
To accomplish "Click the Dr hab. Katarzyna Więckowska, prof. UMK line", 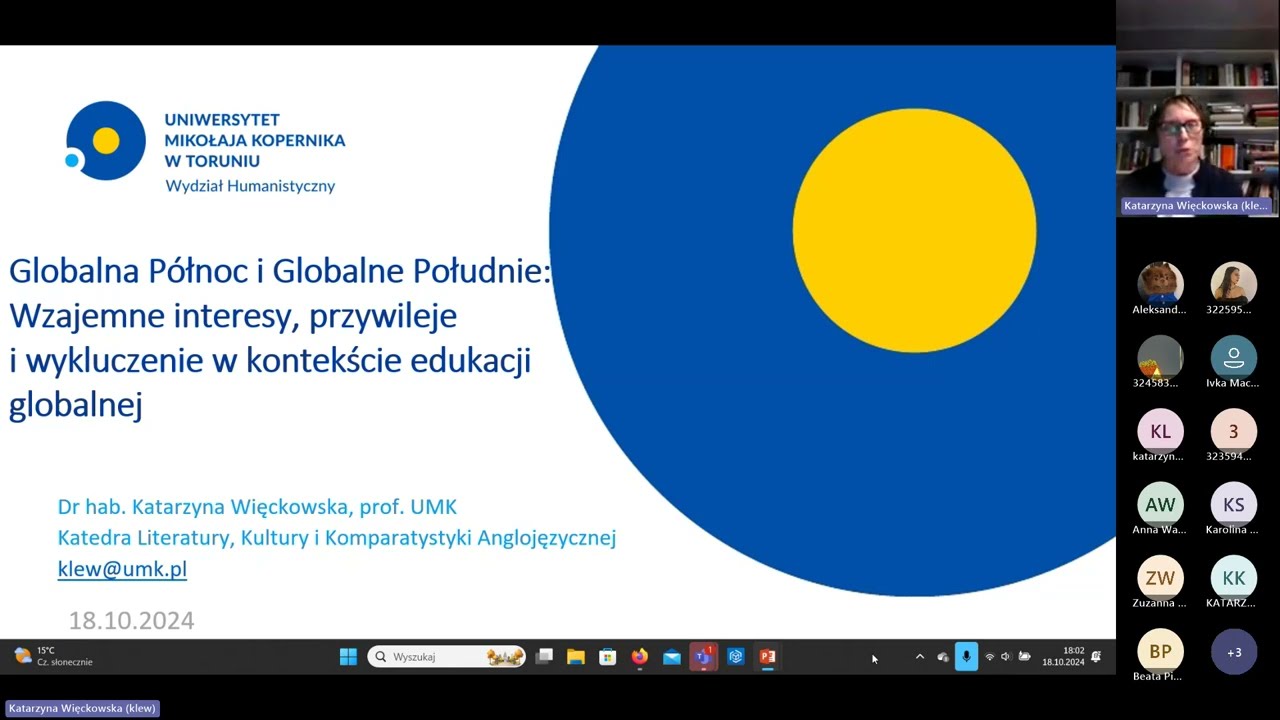I will point(257,507).
